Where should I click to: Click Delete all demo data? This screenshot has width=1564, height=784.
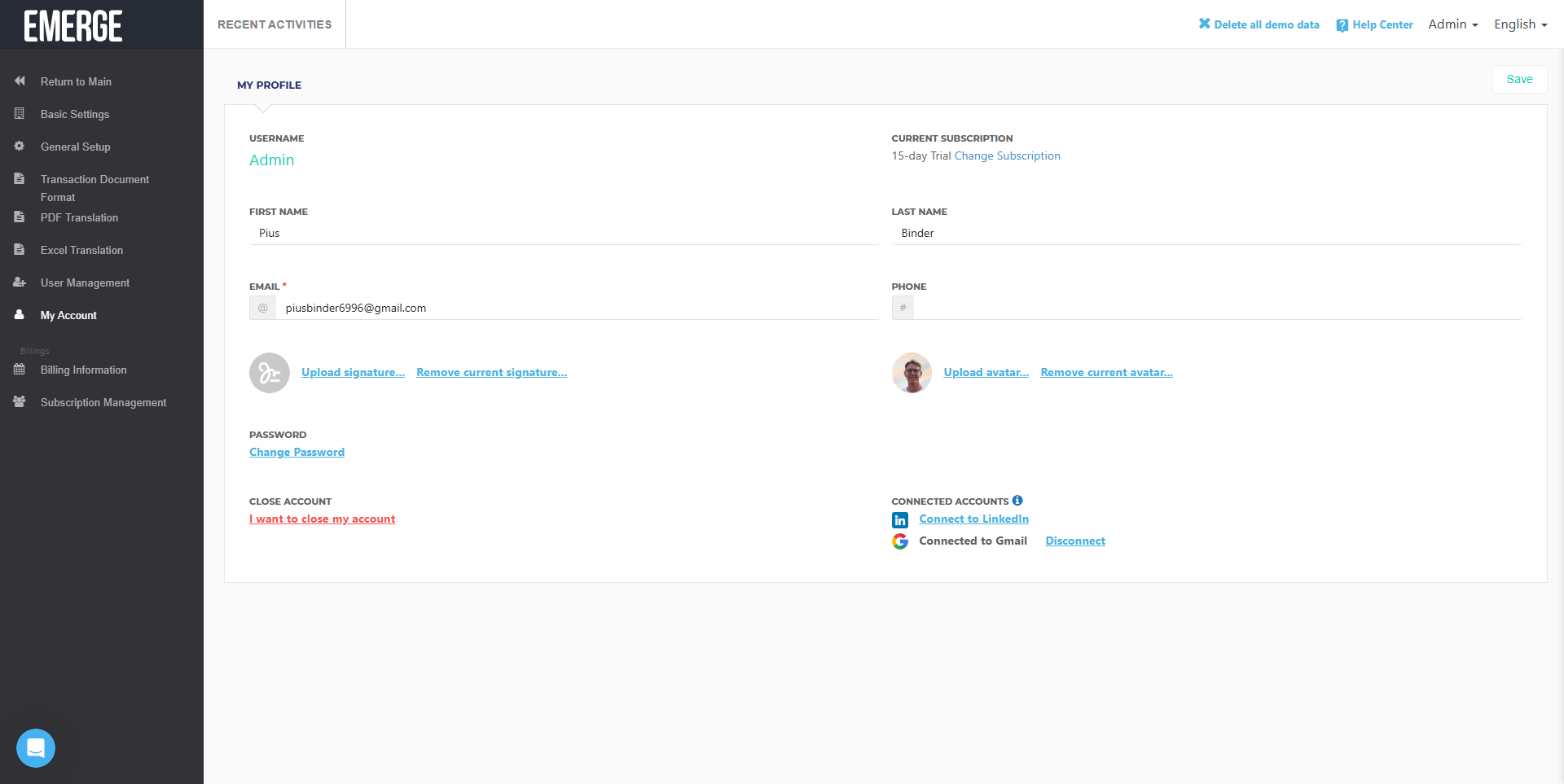point(1259,24)
